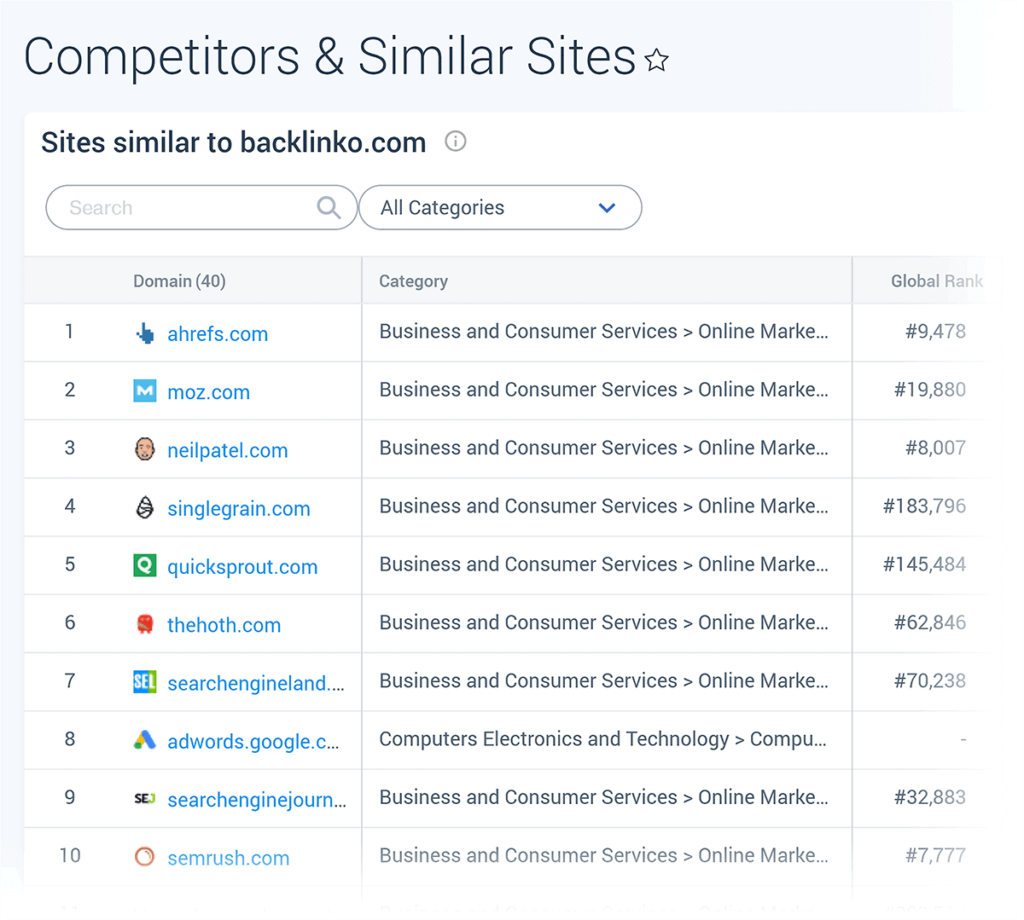The width and height of the screenshot is (1024, 920).
Task: Click the favorite star icon beside the title
Action: (656, 60)
